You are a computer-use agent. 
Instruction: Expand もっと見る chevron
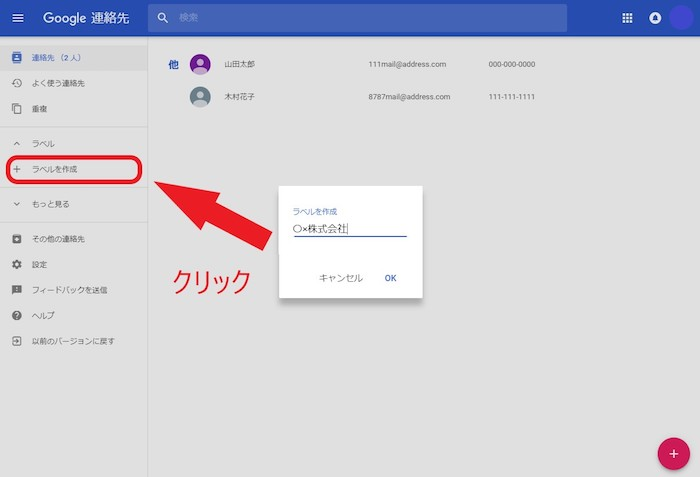17,204
